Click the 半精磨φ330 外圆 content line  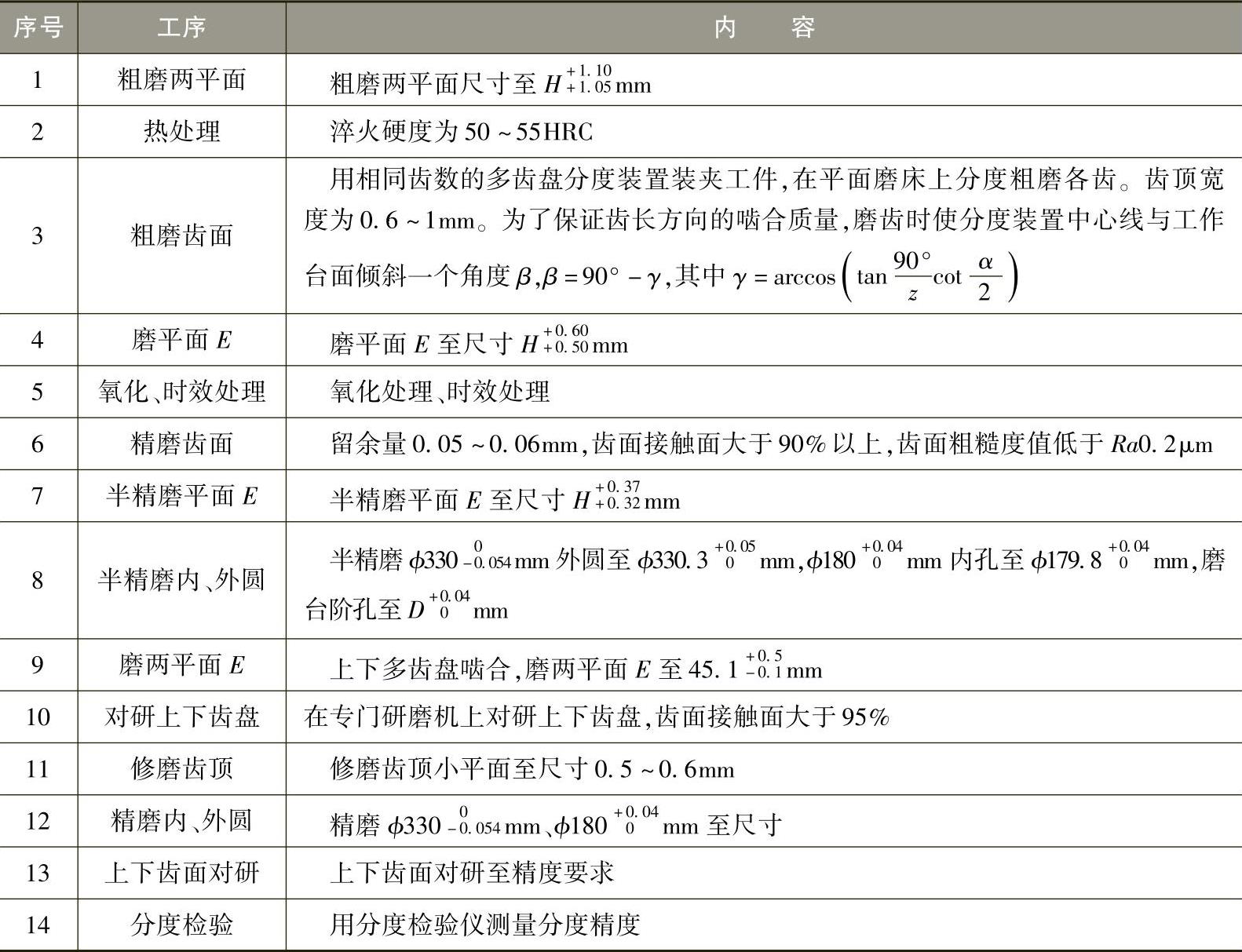point(777,557)
